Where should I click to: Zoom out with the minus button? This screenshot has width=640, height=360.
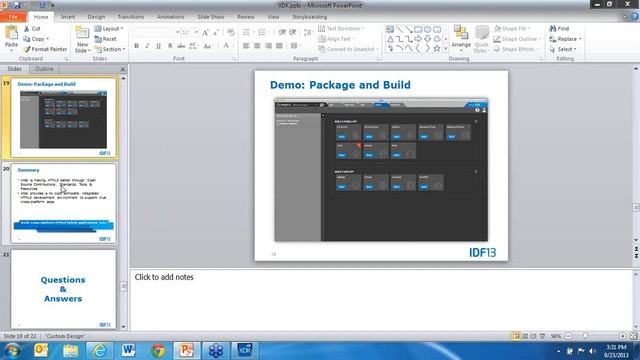[x=568, y=336]
